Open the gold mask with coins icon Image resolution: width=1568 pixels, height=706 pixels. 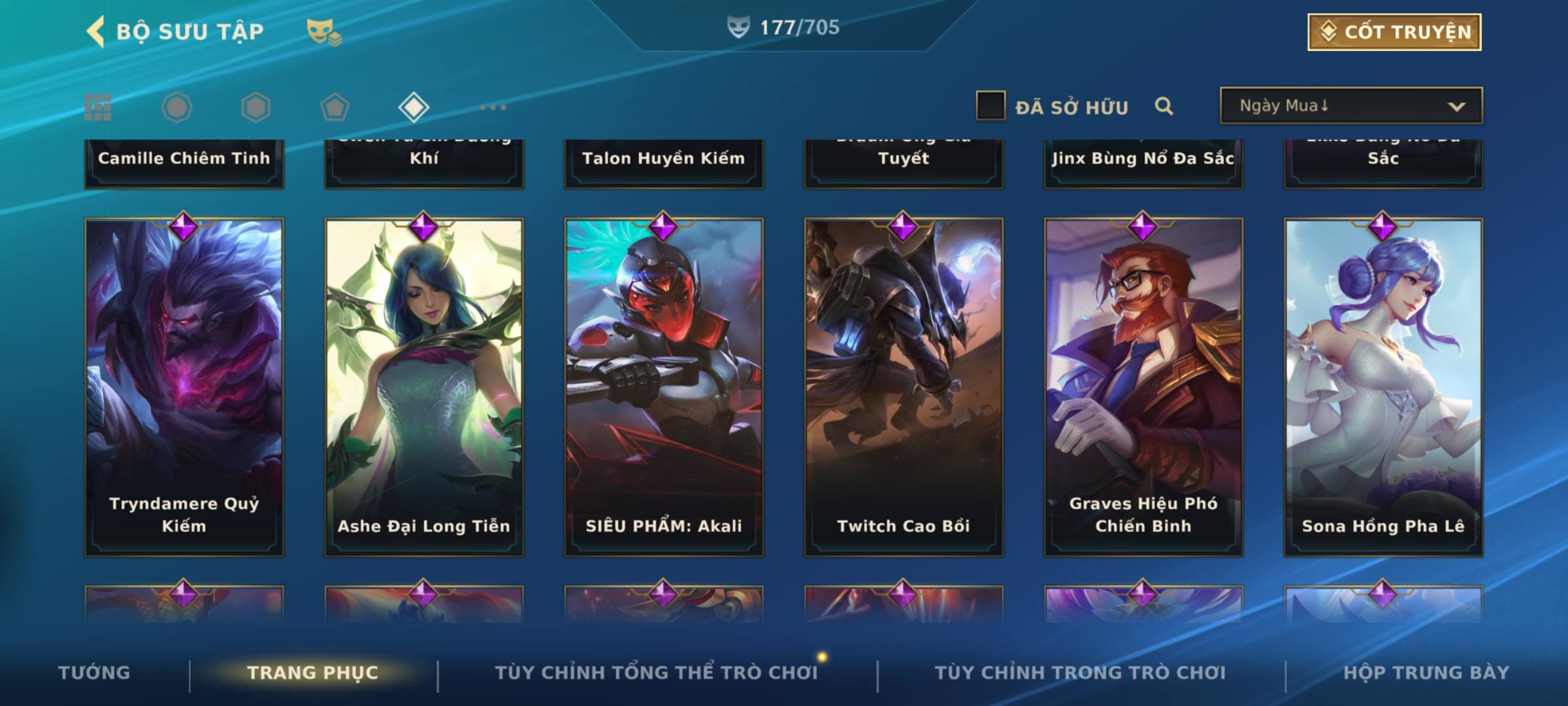[x=324, y=32]
